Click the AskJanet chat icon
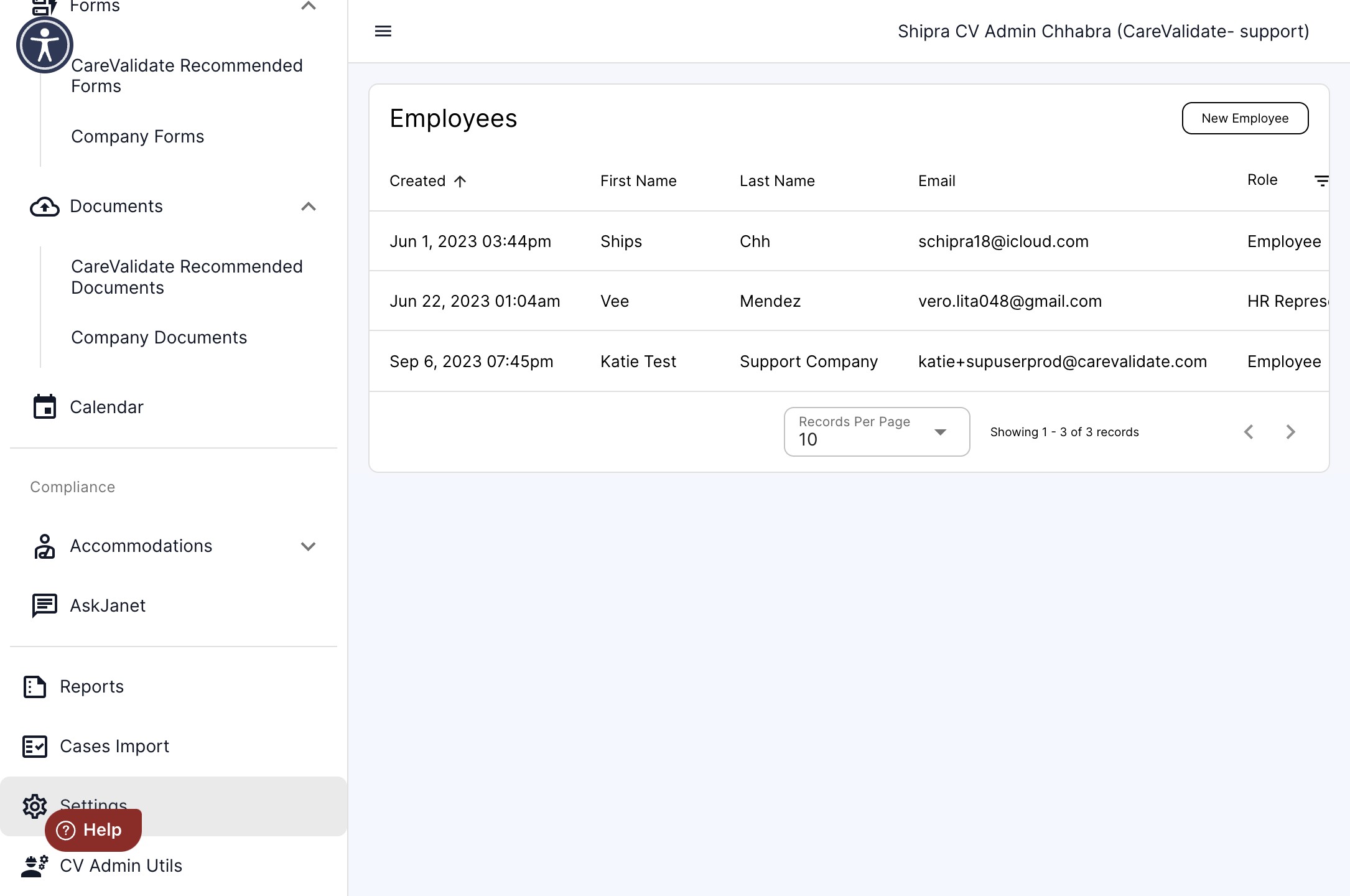Viewport: 1350px width, 896px height. pos(45,605)
